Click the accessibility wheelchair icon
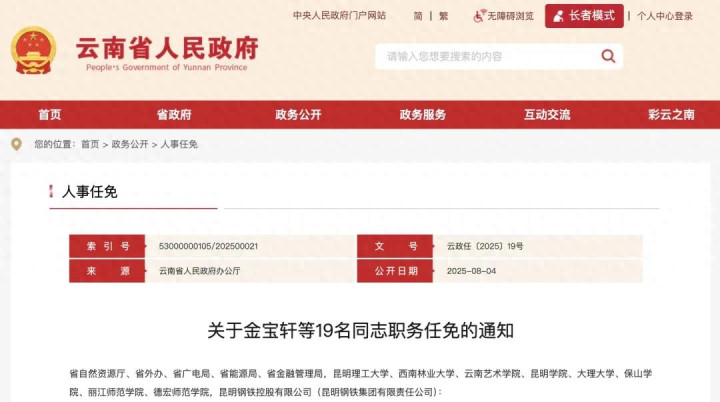The width and height of the screenshot is (720, 402). tap(479, 16)
